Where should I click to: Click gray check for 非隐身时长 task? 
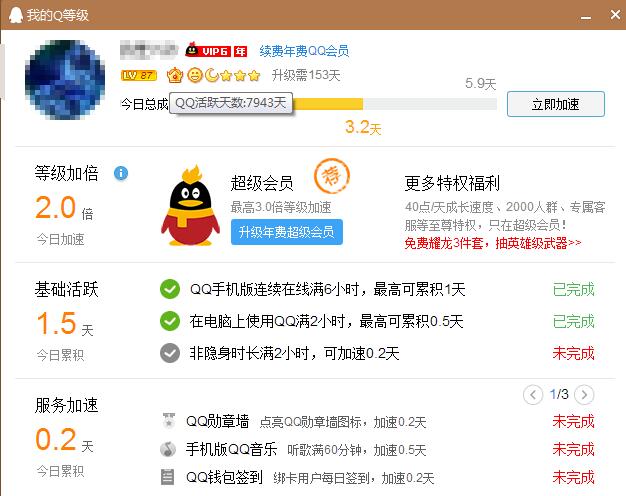[x=170, y=353]
